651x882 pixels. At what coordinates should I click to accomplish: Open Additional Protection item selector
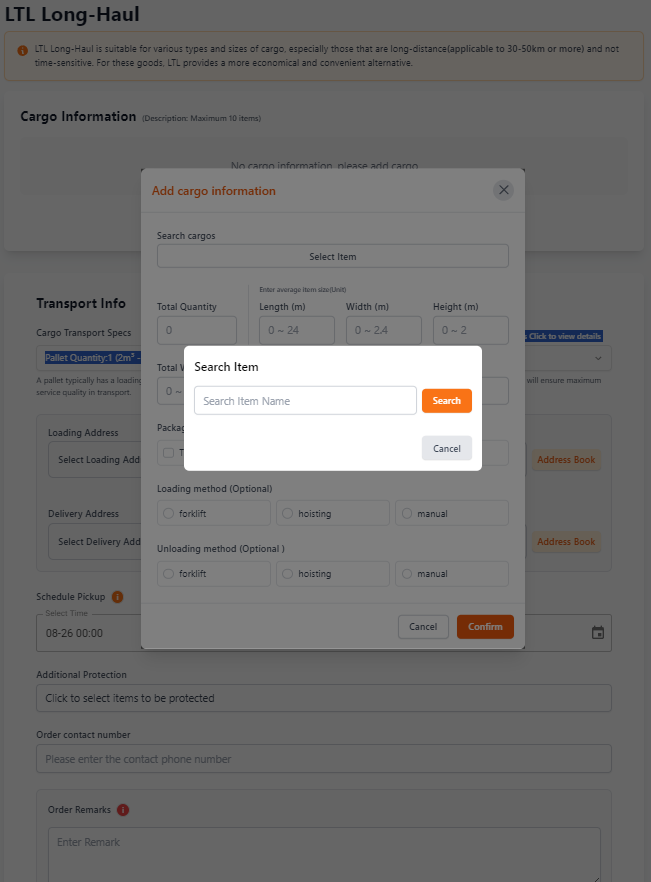[x=323, y=698]
